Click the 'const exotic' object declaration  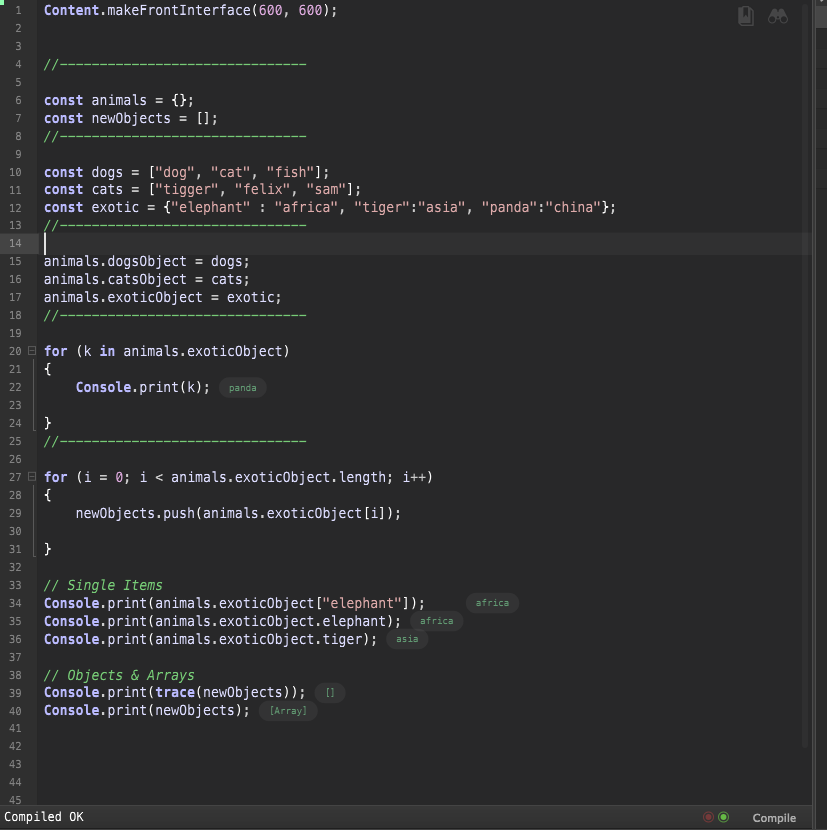(x=330, y=207)
